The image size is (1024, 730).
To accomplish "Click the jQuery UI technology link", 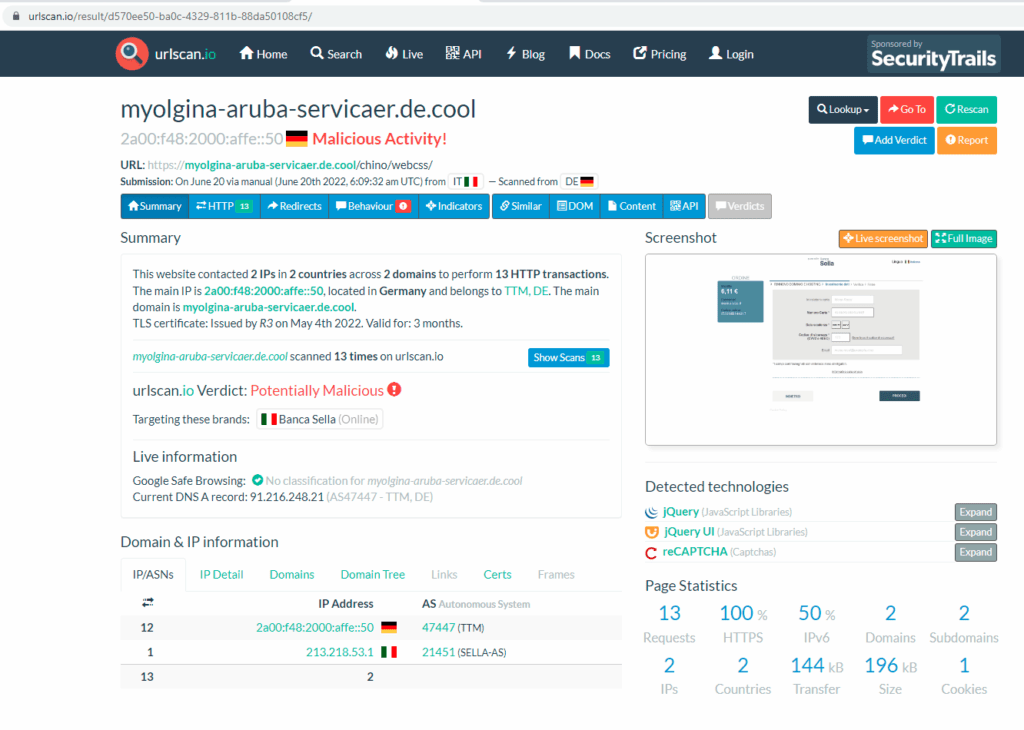I will [689, 532].
